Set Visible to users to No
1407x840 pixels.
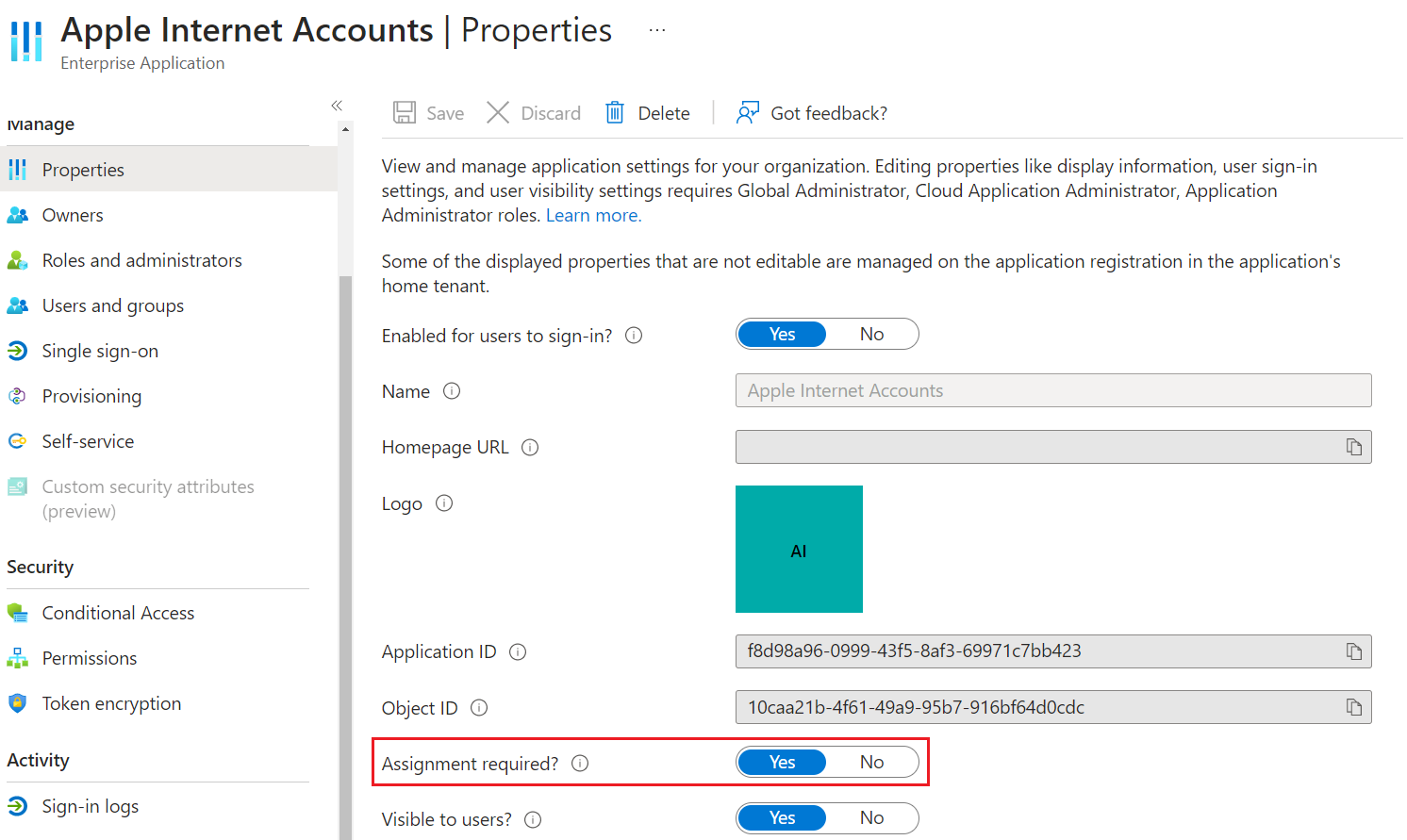(871, 818)
